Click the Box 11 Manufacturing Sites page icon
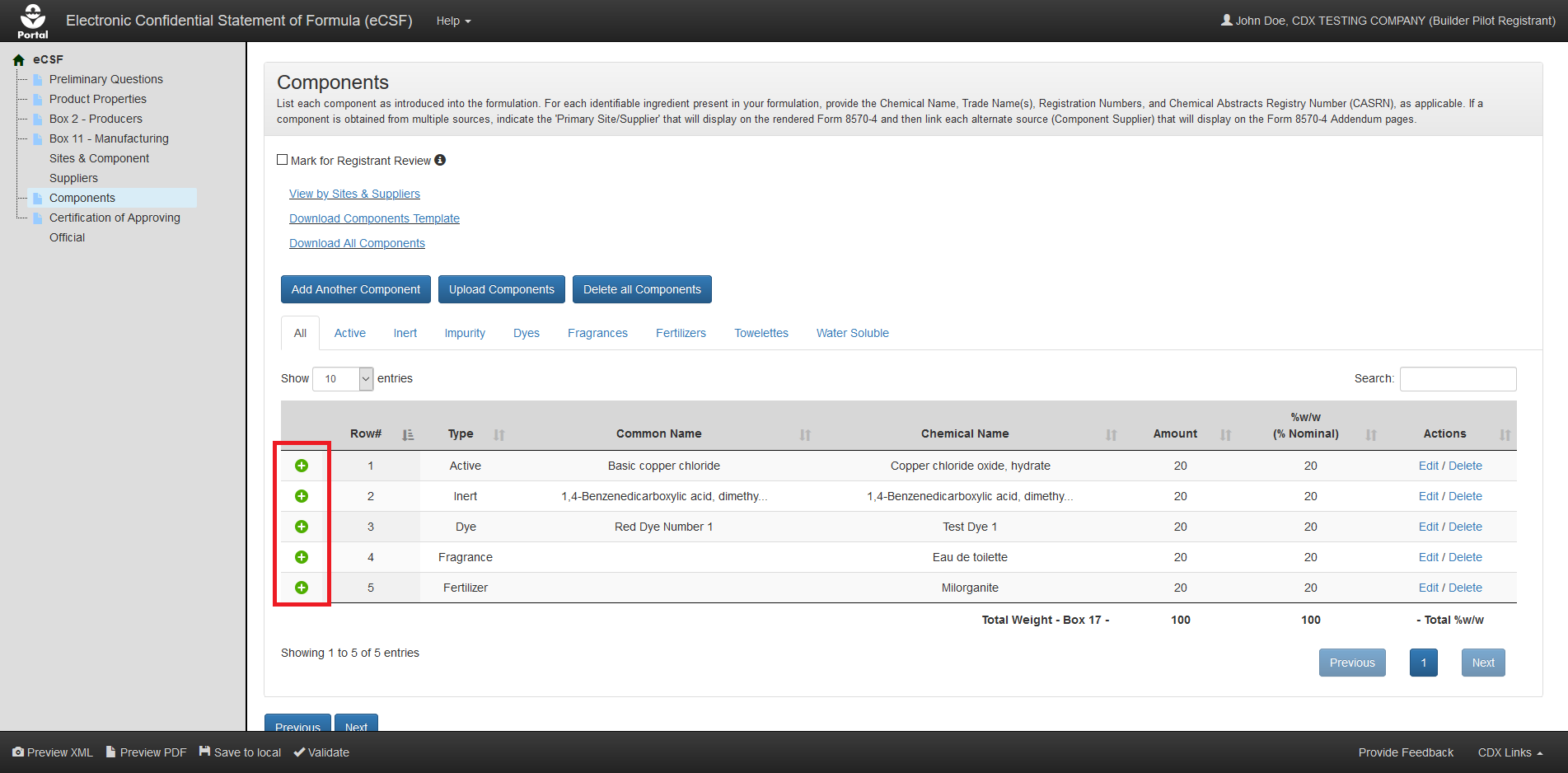1568x773 pixels. pyautogui.click(x=37, y=138)
